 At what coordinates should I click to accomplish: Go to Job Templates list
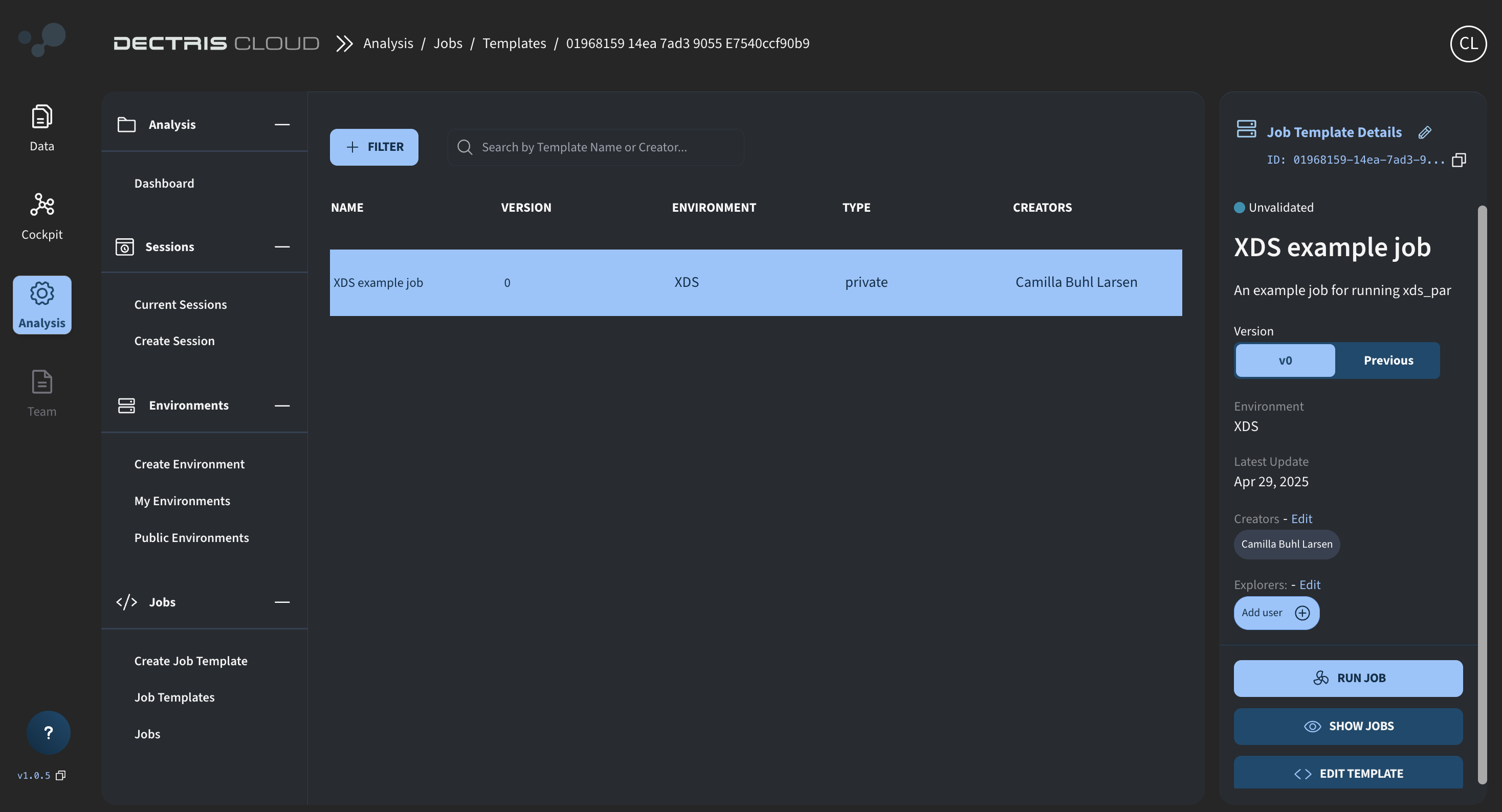click(x=174, y=697)
